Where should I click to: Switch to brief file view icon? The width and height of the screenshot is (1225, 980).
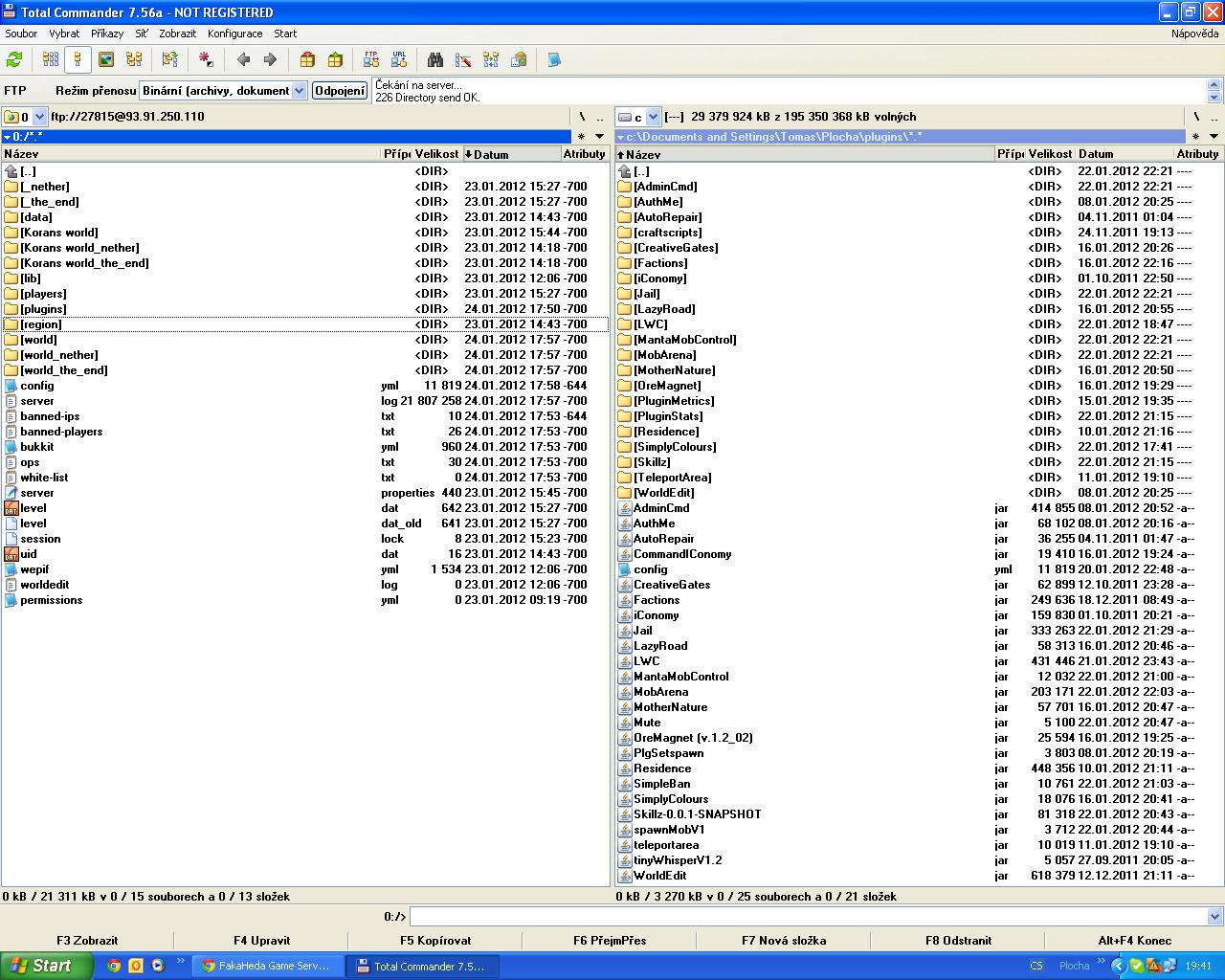click(x=51, y=59)
